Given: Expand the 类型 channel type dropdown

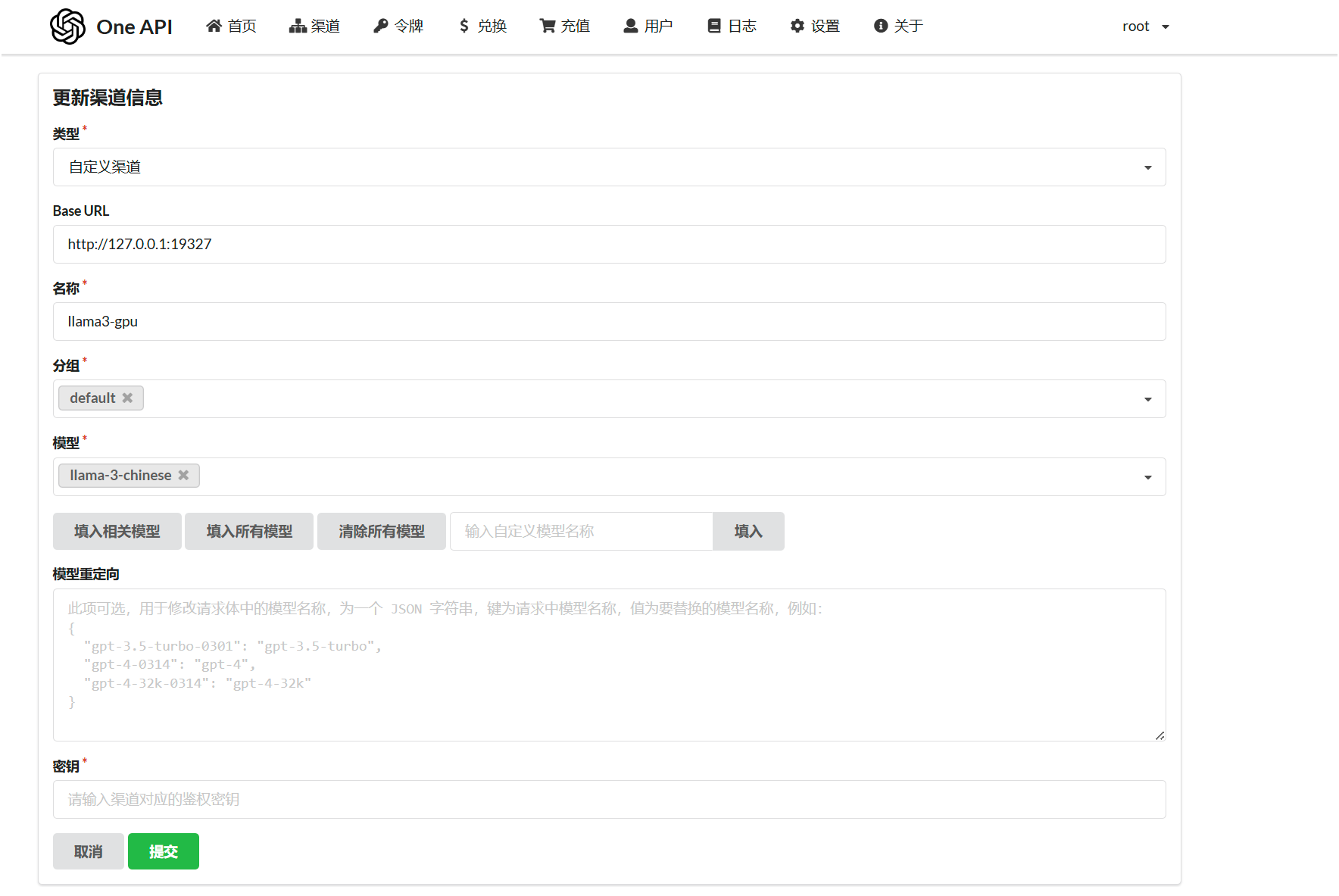Looking at the screenshot, I should point(1147,167).
